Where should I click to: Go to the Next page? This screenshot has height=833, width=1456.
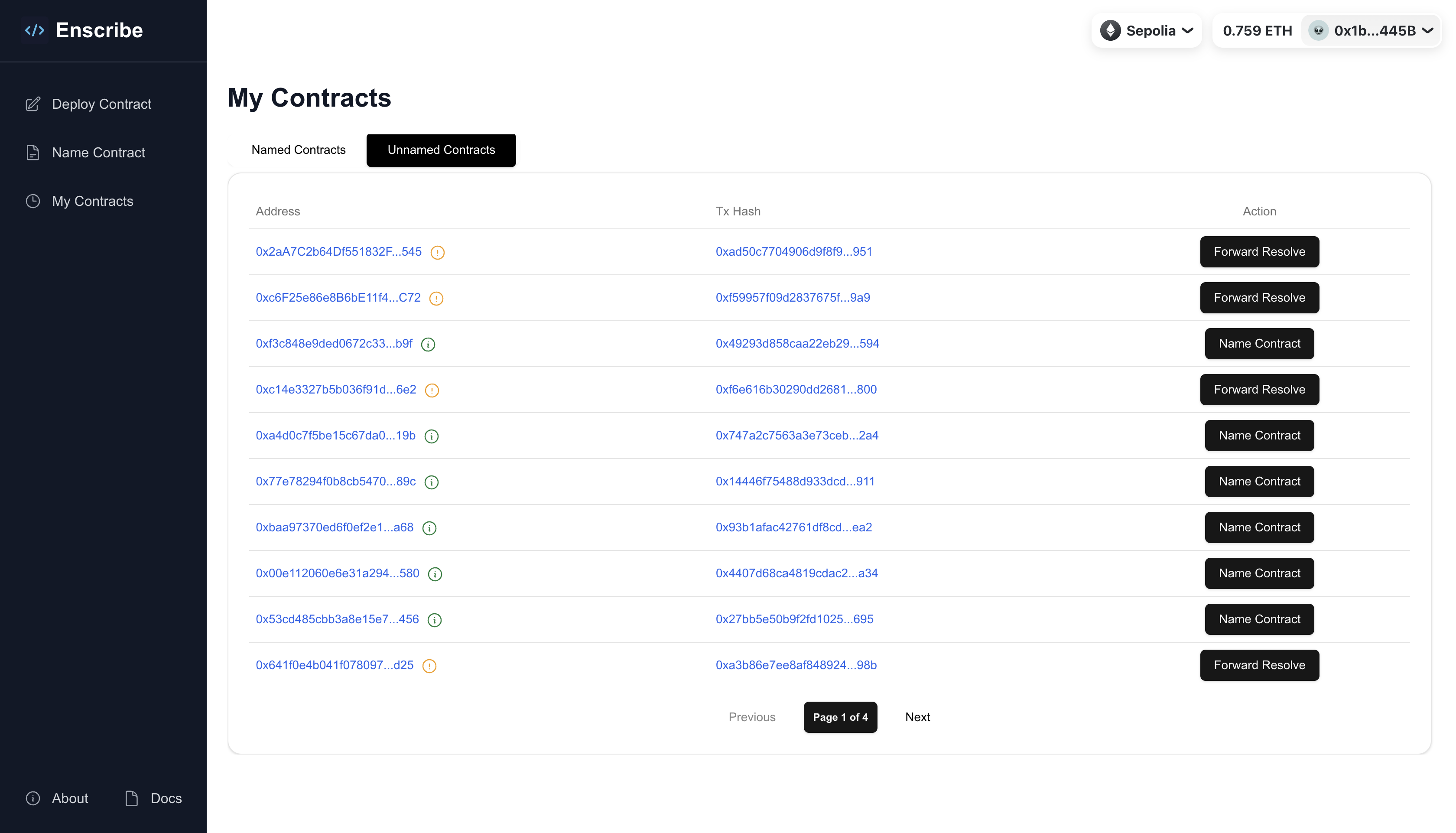917,717
